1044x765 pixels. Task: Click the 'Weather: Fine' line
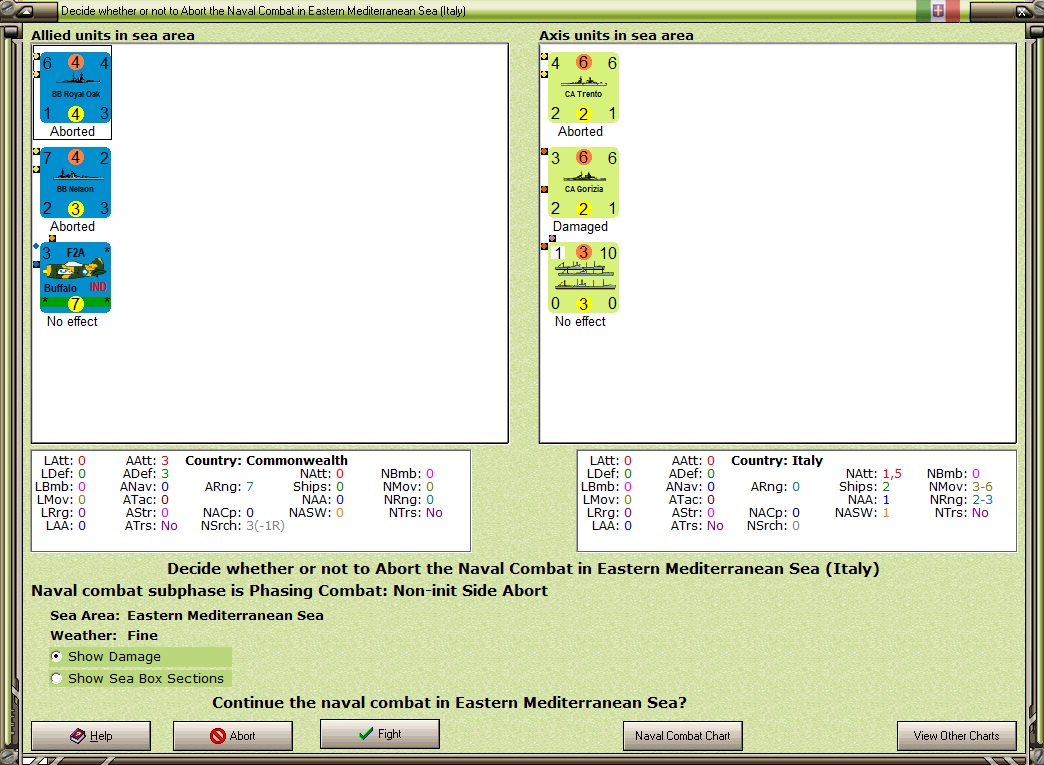(x=104, y=635)
